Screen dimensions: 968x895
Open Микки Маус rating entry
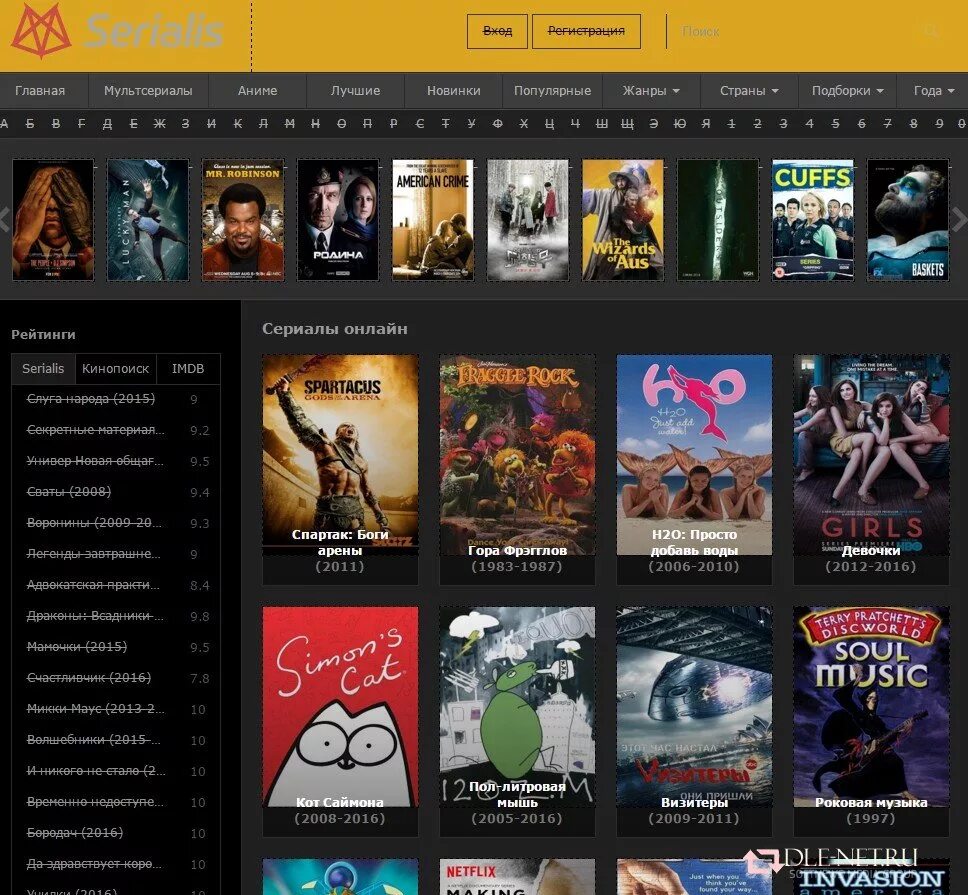(x=96, y=709)
